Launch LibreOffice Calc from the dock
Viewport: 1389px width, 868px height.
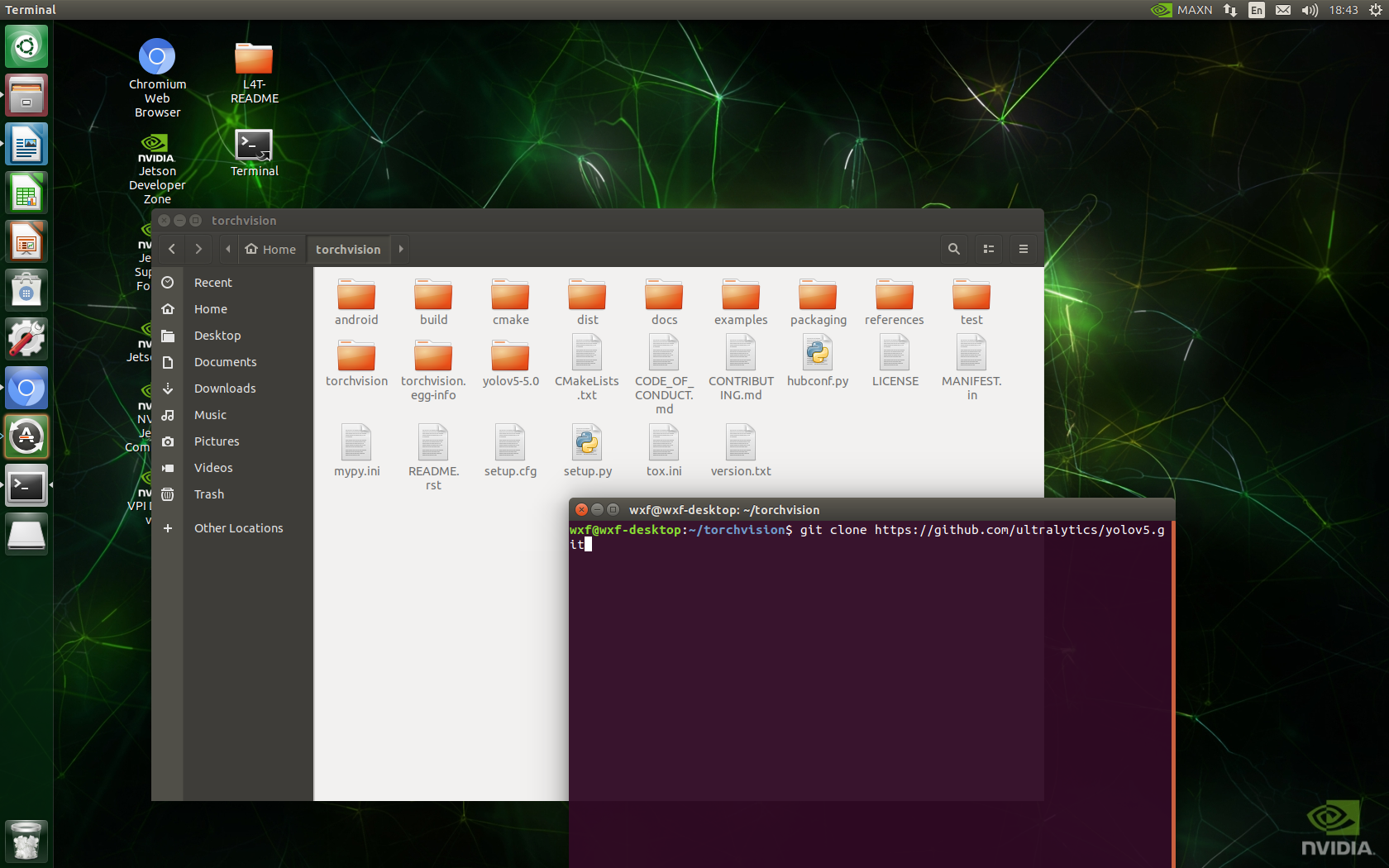click(x=26, y=192)
